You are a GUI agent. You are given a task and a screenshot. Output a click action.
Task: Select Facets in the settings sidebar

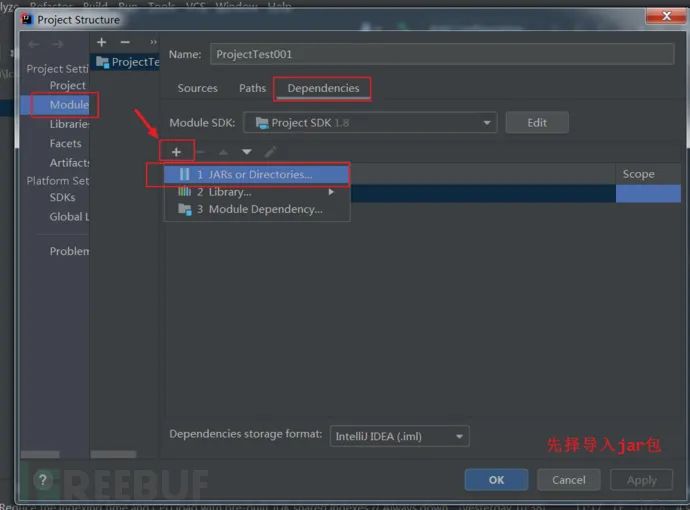click(x=66, y=143)
